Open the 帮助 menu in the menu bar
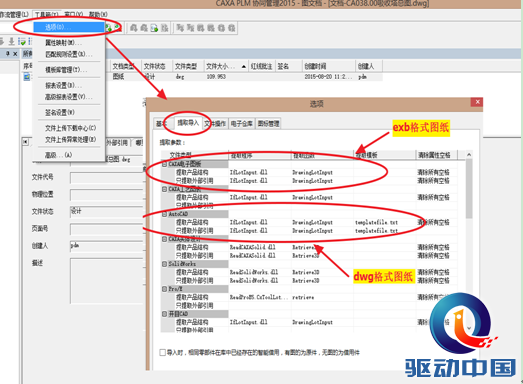 pos(98,14)
